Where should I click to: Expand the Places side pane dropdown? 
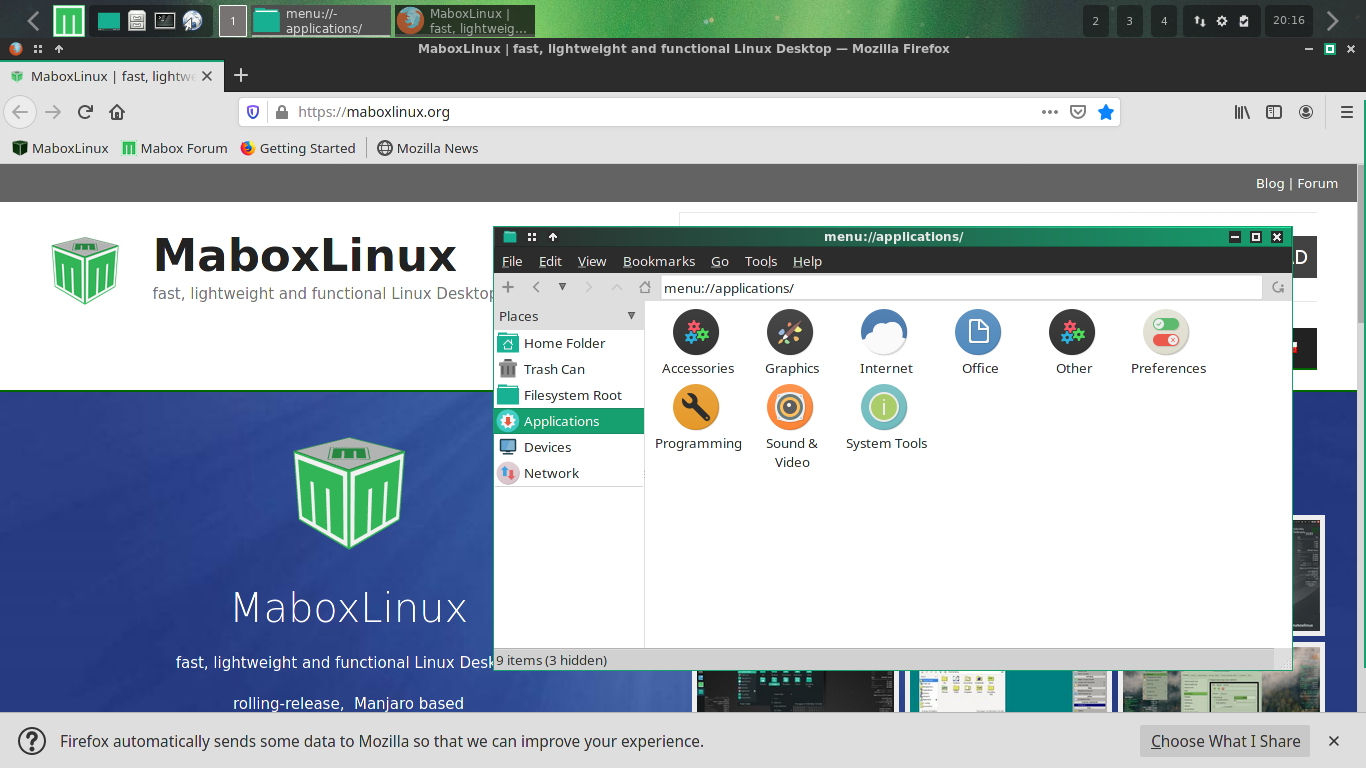coord(631,316)
